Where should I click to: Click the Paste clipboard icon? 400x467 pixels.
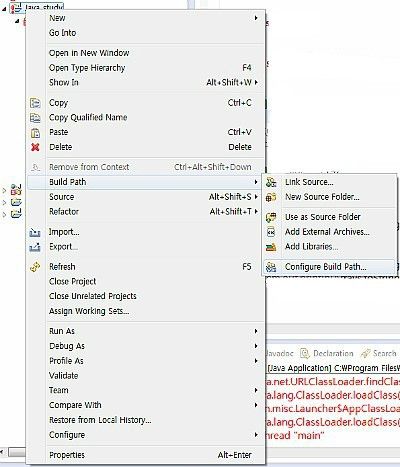pyautogui.click(x=35, y=133)
